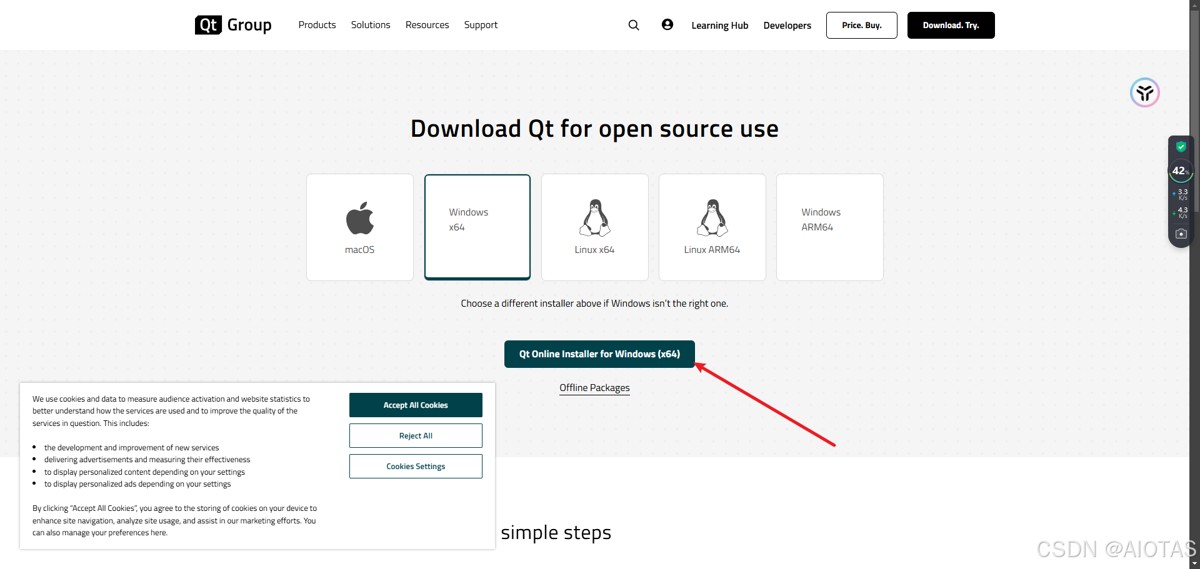
Task: Click the green shield icon in side widget
Action: point(1181,147)
